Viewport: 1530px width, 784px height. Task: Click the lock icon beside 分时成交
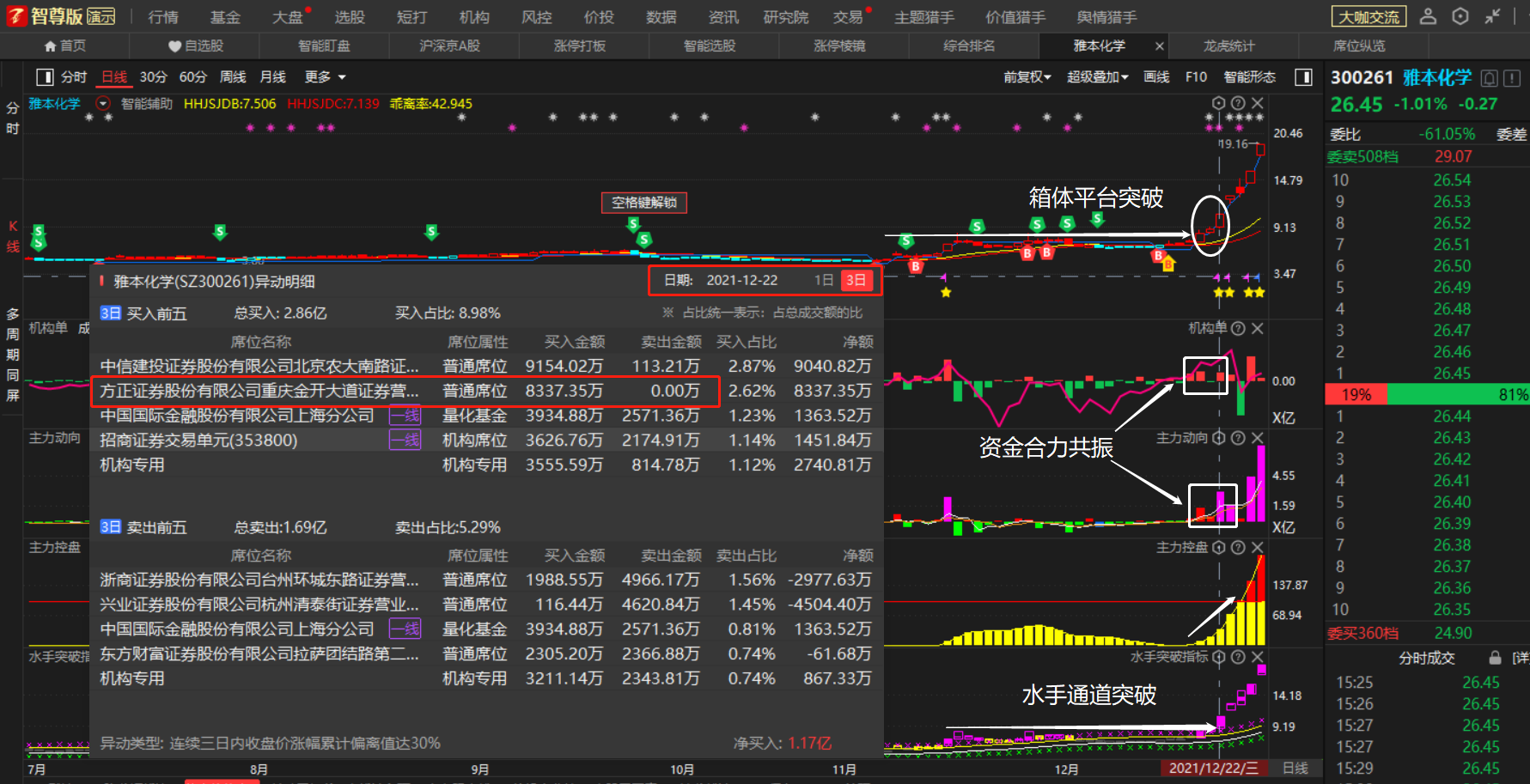[x=1495, y=658]
